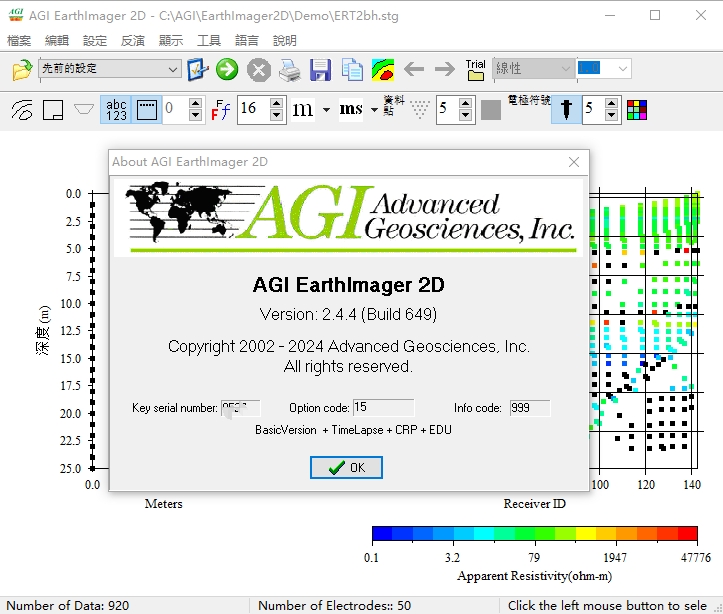Go to next view right arrow

[444, 70]
